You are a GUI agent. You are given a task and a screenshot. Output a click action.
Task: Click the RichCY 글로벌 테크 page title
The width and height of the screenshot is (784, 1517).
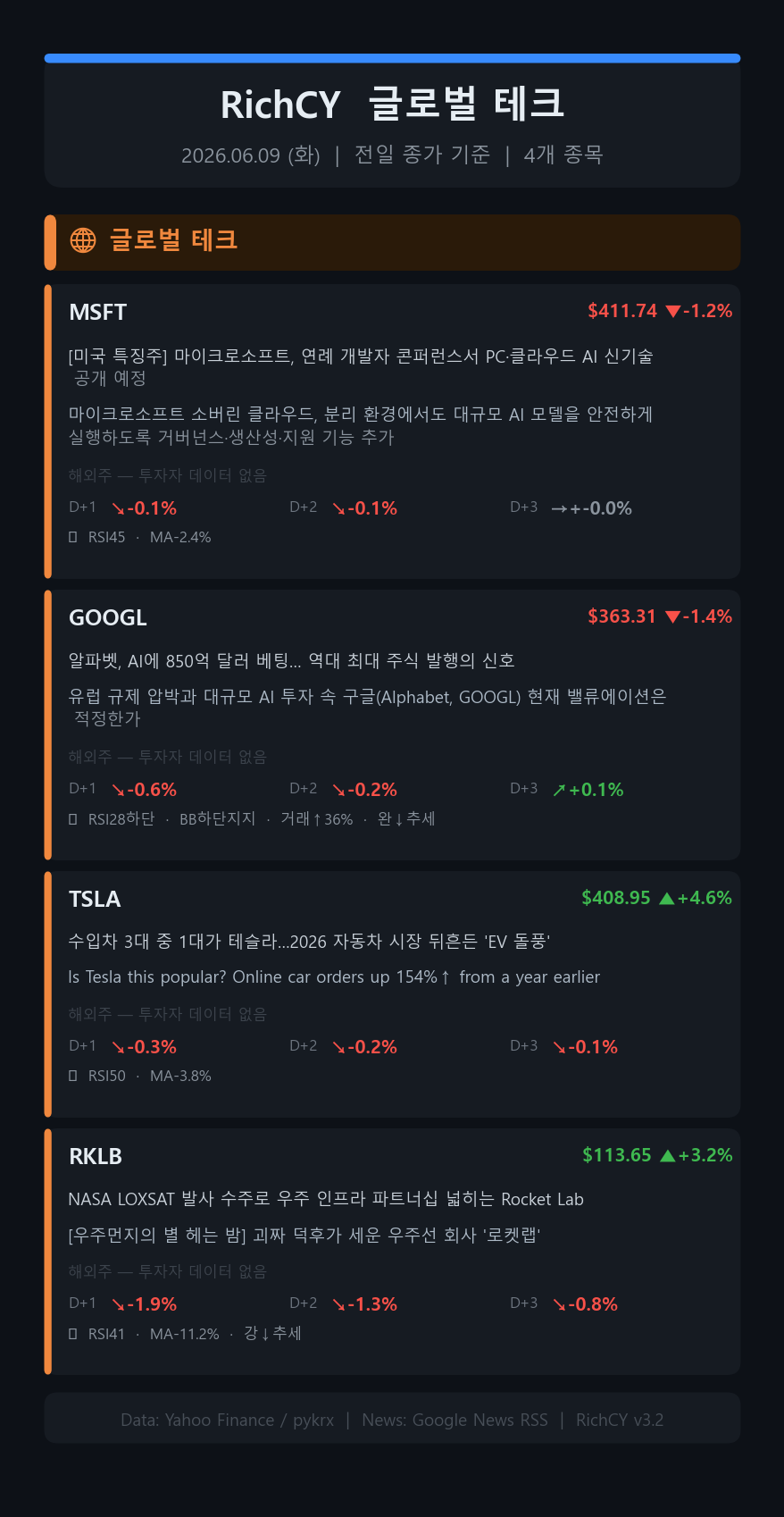(x=392, y=104)
